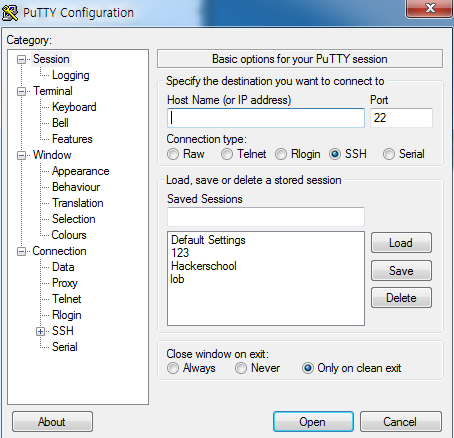This screenshot has height=438, width=454.
Task: Click the Port field showing 22
Action: (x=401, y=118)
